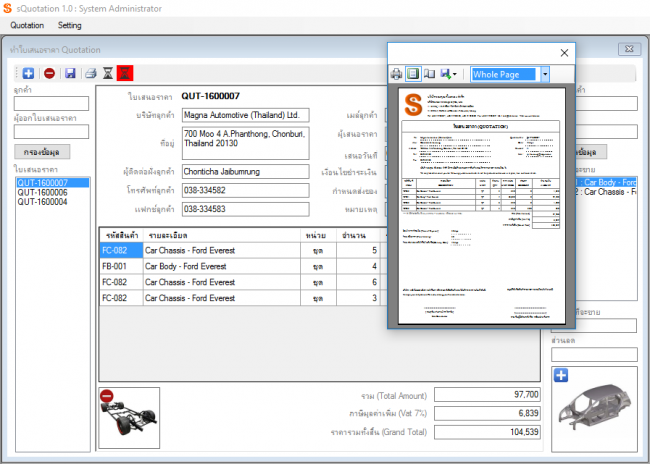Select Car Chassis item in right product list

tap(605, 192)
